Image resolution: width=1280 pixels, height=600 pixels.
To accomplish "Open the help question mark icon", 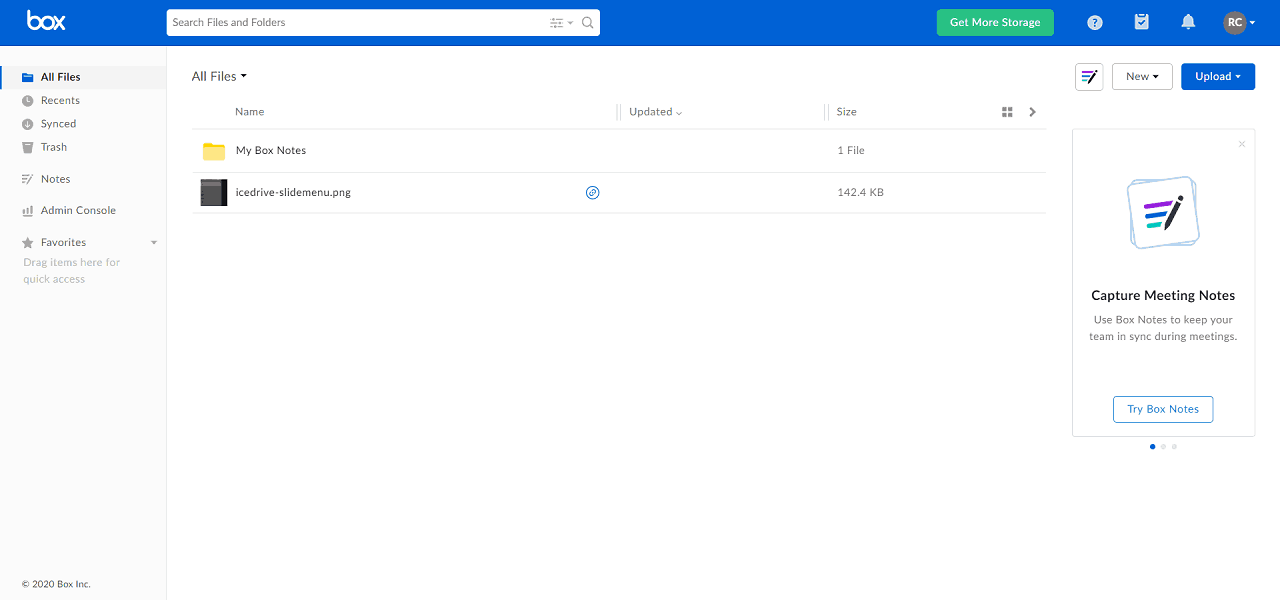I will click(1095, 22).
